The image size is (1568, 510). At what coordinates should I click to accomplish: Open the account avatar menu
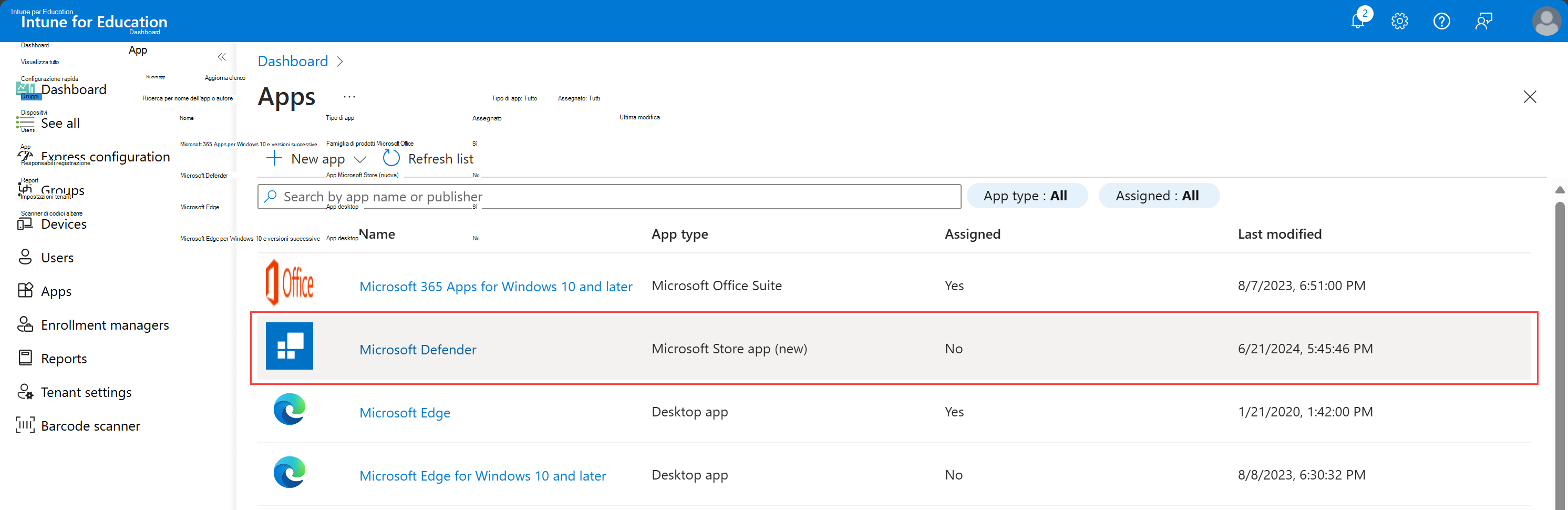pyautogui.click(x=1546, y=22)
